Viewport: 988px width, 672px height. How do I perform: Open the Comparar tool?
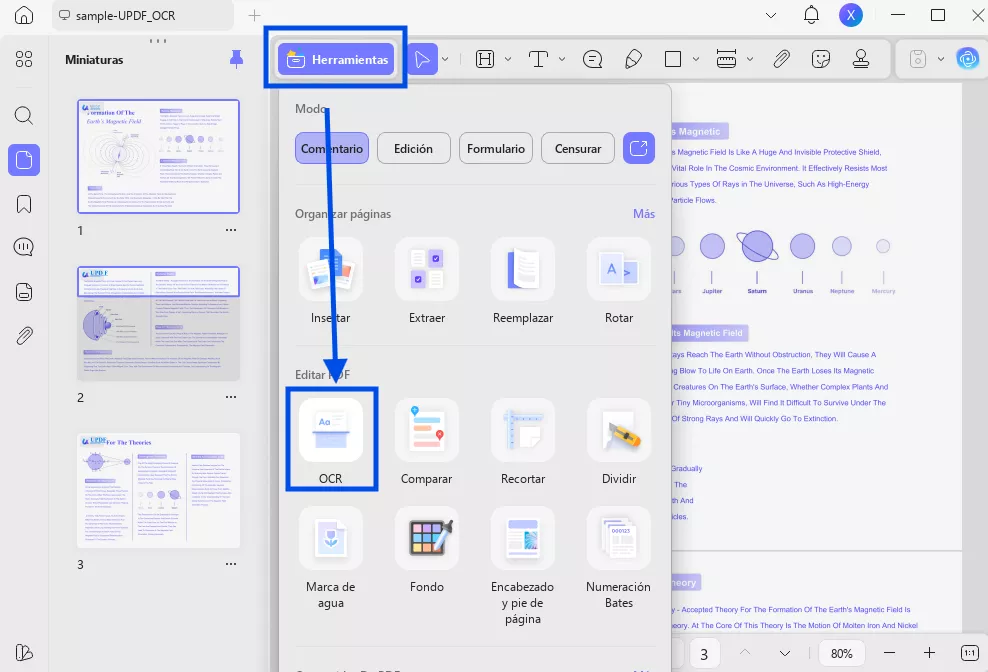pyautogui.click(x=427, y=440)
